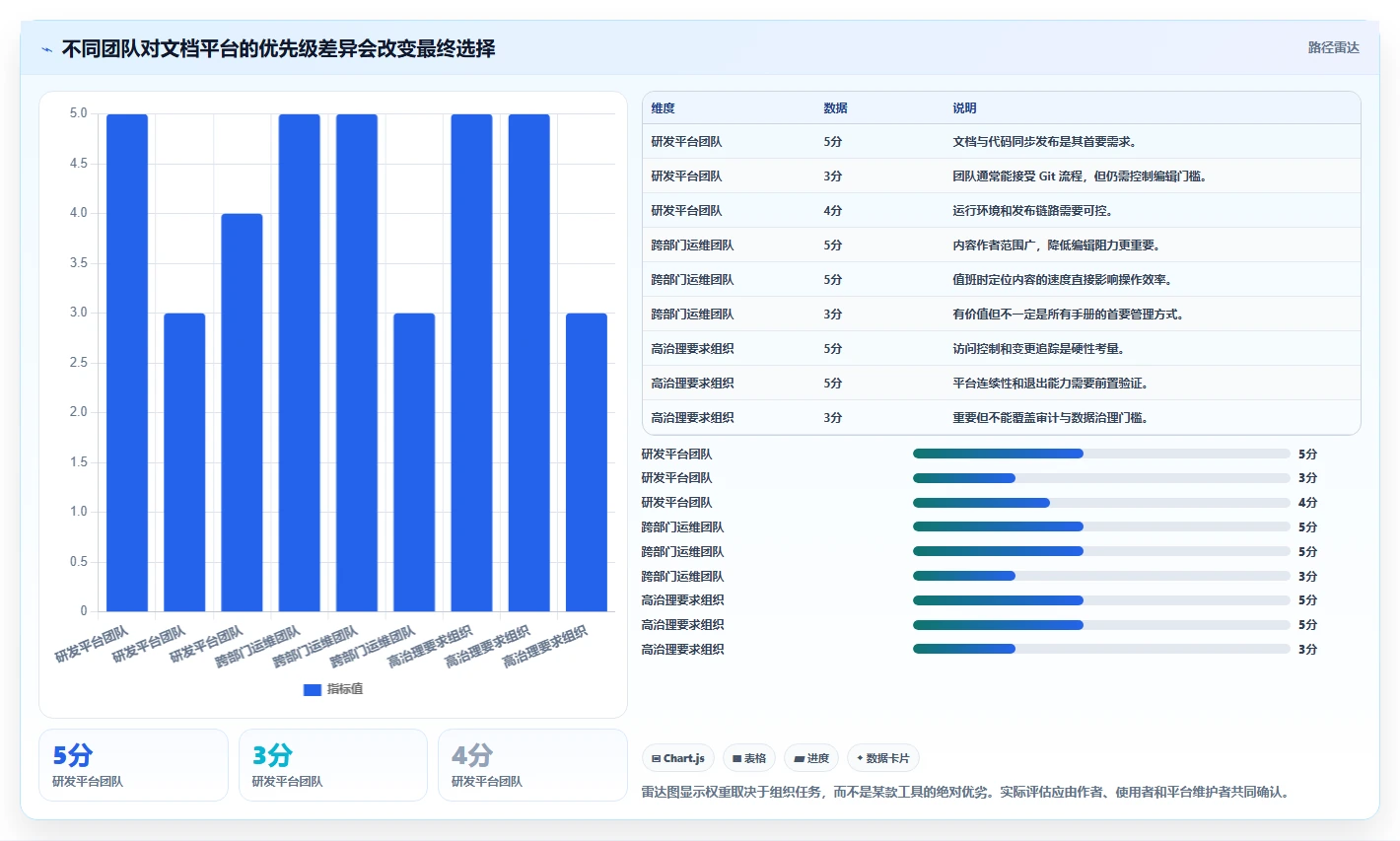The height and width of the screenshot is (841, 1400).
Task: Click the footer note starting 雷达图显示权重取决于组织任务
Action: (967, 792)
